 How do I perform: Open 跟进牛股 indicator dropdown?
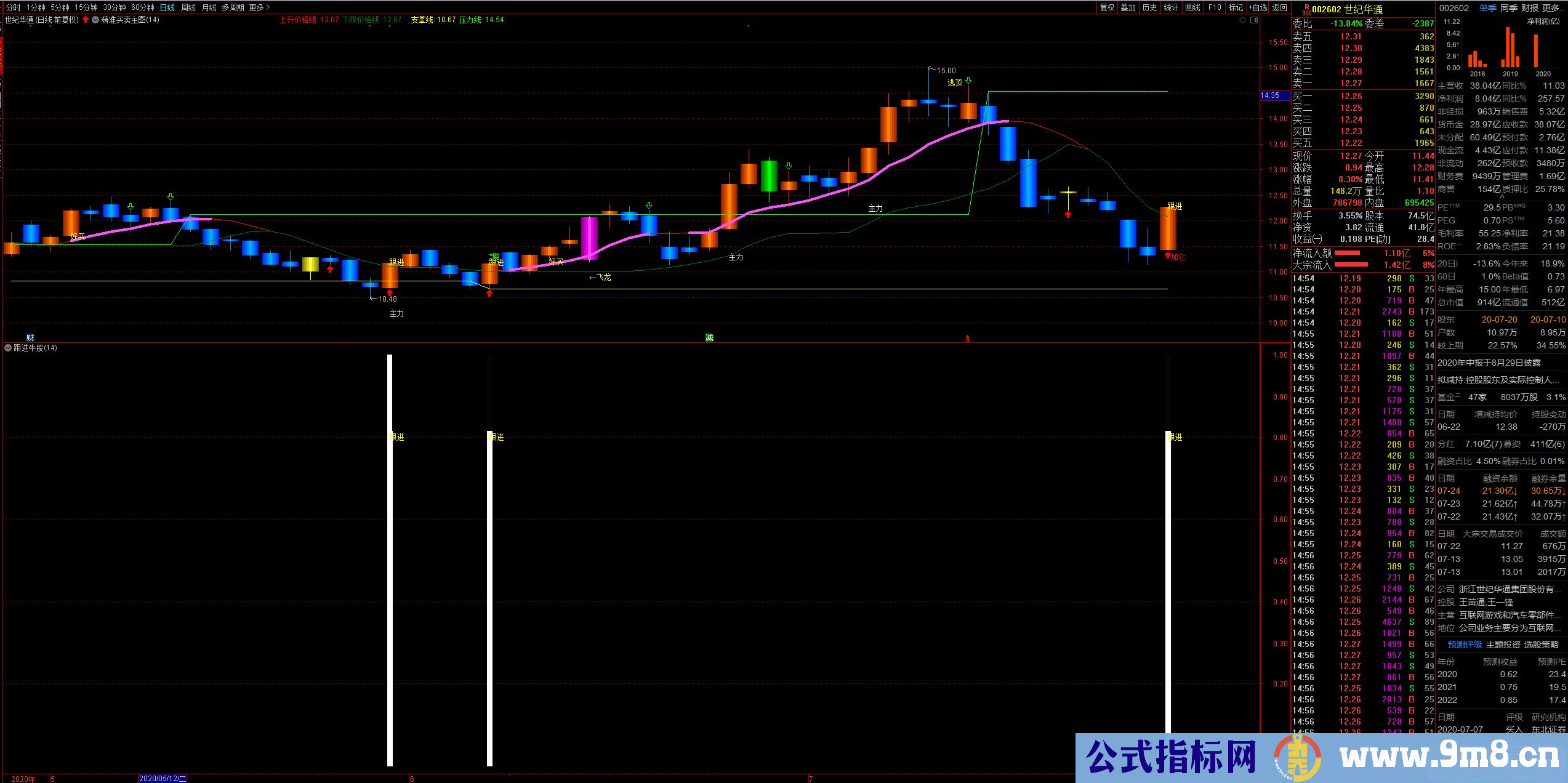coord(8,348)
